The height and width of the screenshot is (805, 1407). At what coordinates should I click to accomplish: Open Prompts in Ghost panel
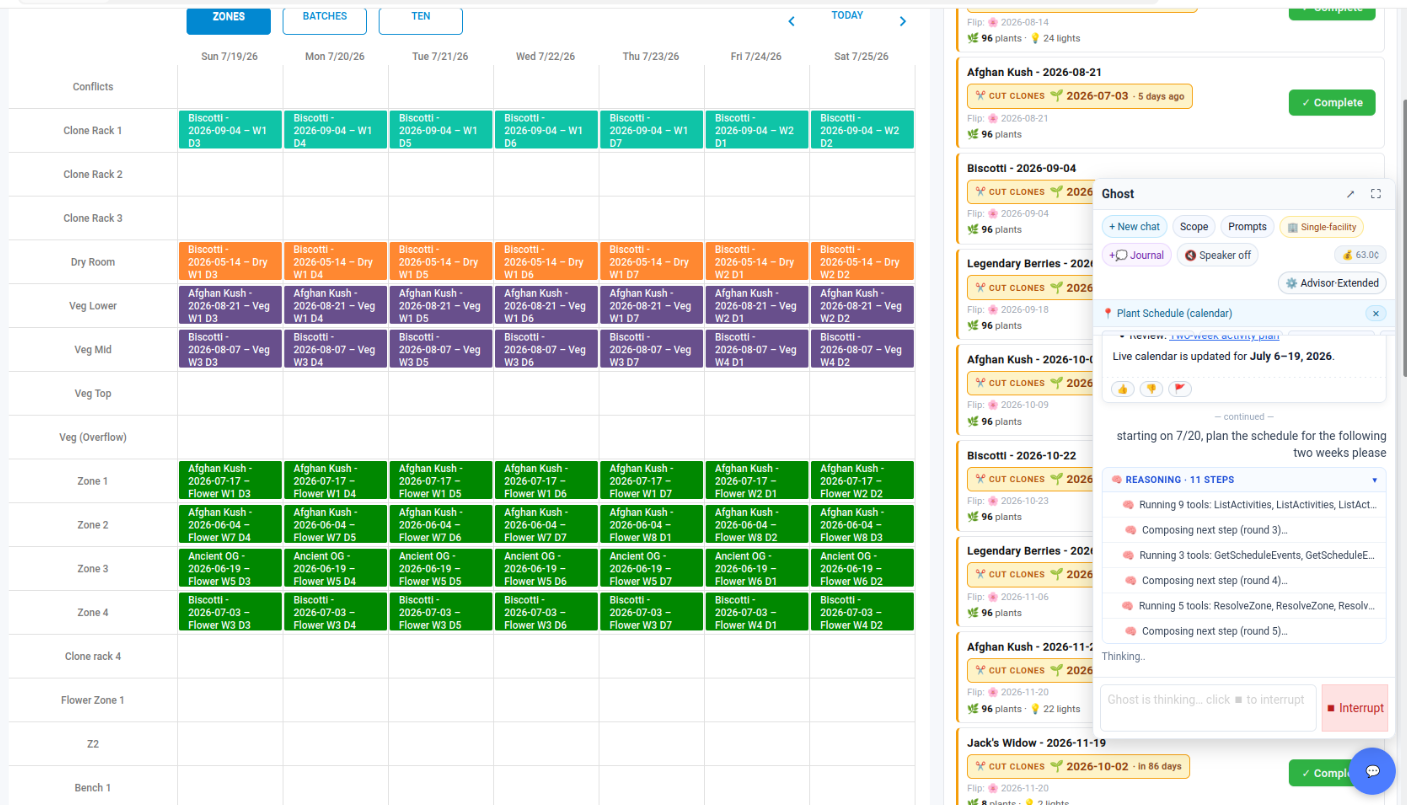(x=1247, y=227)
